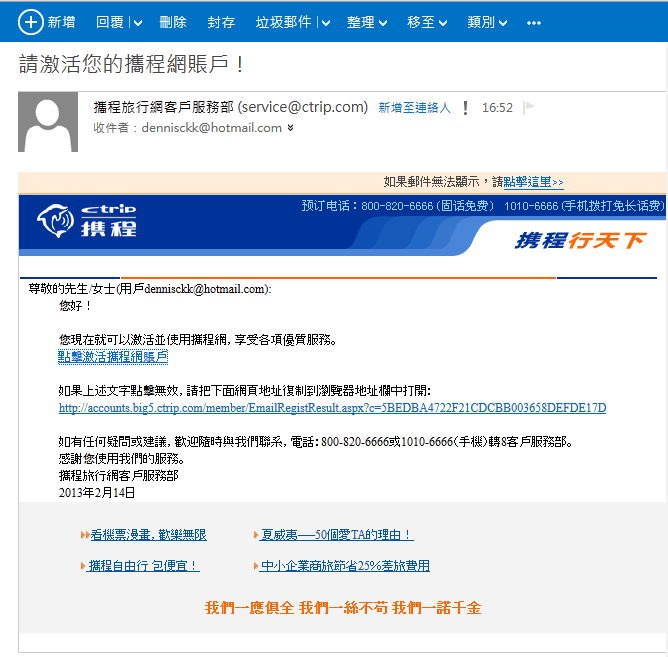Expand the 垃圾郵件 dropdown arrow
The width and height of the screenshot is (668, 657).
click(x=326, y=23)
